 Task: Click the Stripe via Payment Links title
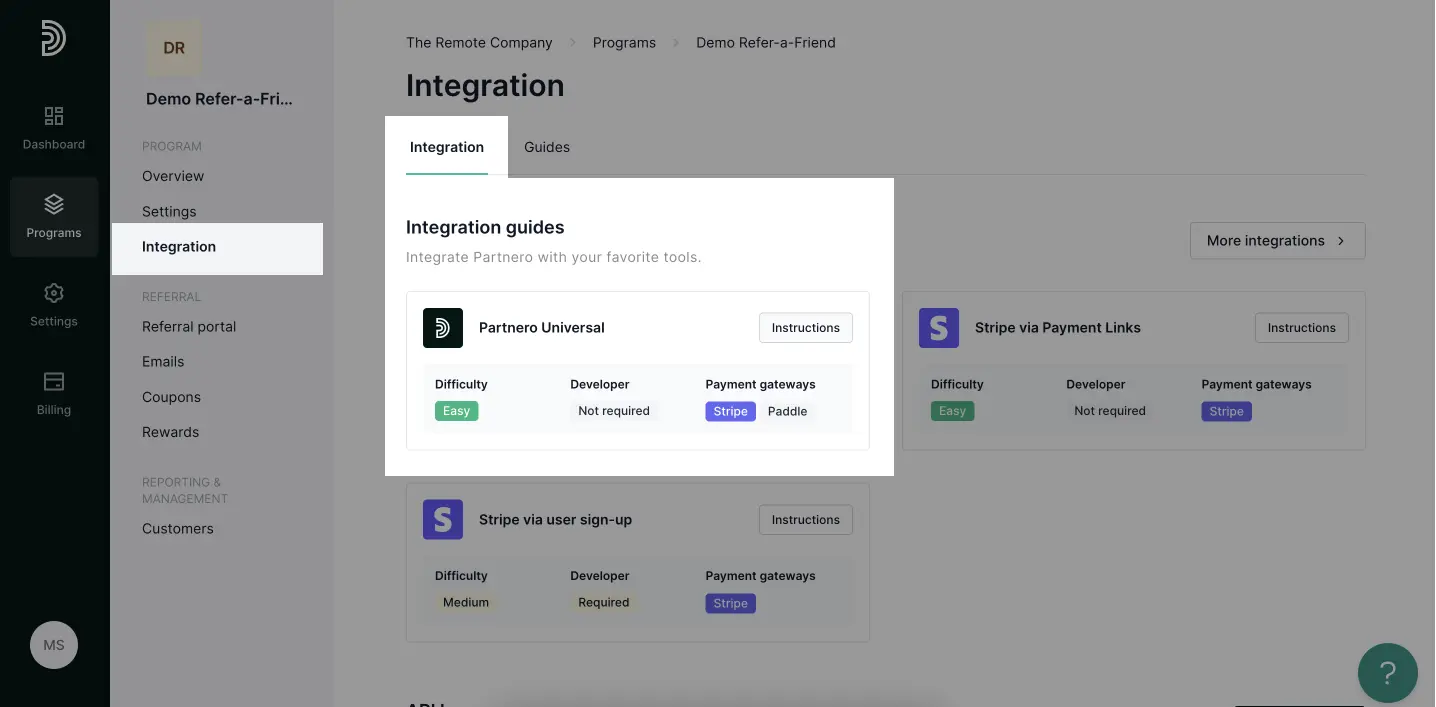point(1058,328)
